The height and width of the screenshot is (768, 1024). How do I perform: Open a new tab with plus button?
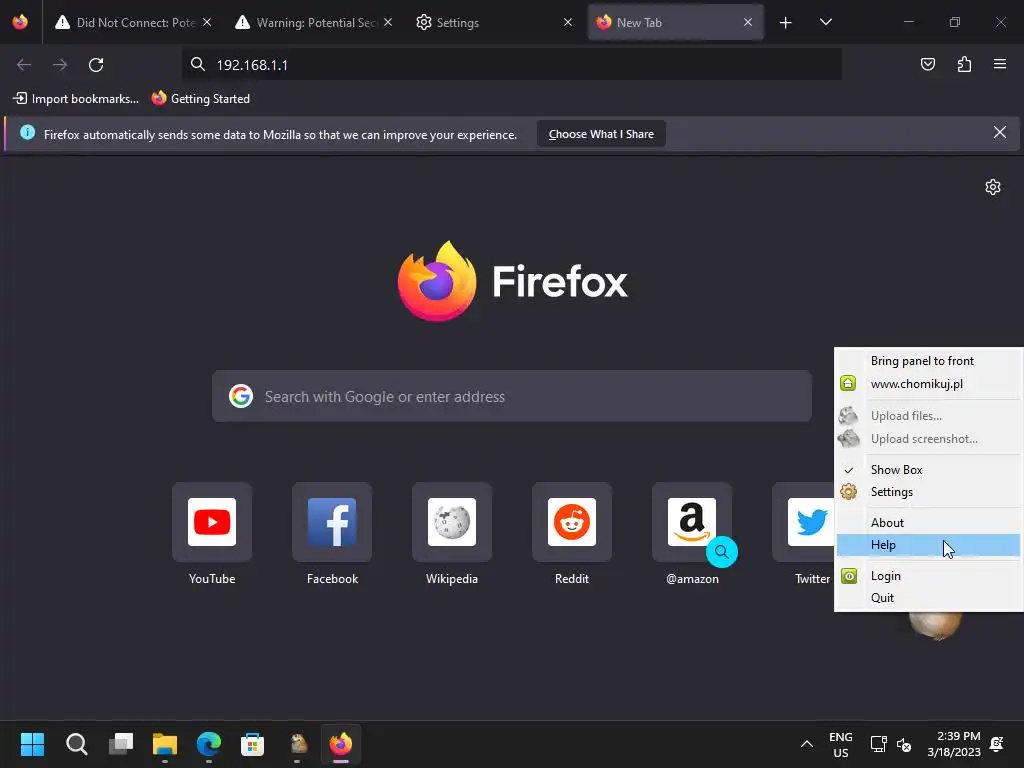(786, 23)
